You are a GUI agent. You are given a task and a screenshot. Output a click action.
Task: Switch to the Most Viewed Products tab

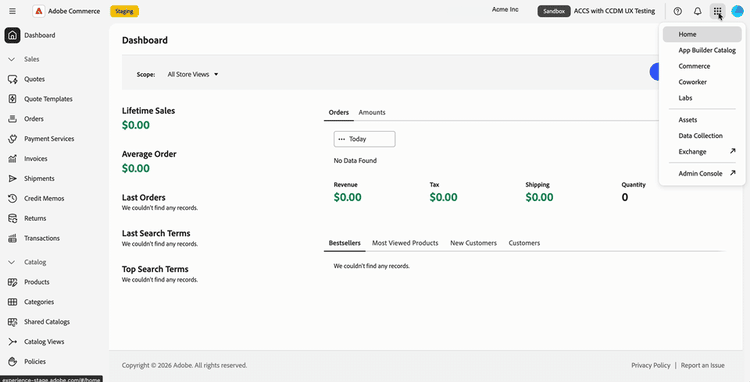tap(405, 243)
